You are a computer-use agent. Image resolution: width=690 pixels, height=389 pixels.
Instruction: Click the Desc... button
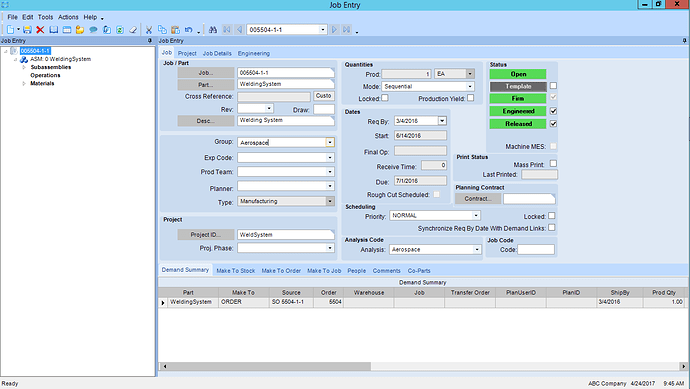tap(206, 121)
